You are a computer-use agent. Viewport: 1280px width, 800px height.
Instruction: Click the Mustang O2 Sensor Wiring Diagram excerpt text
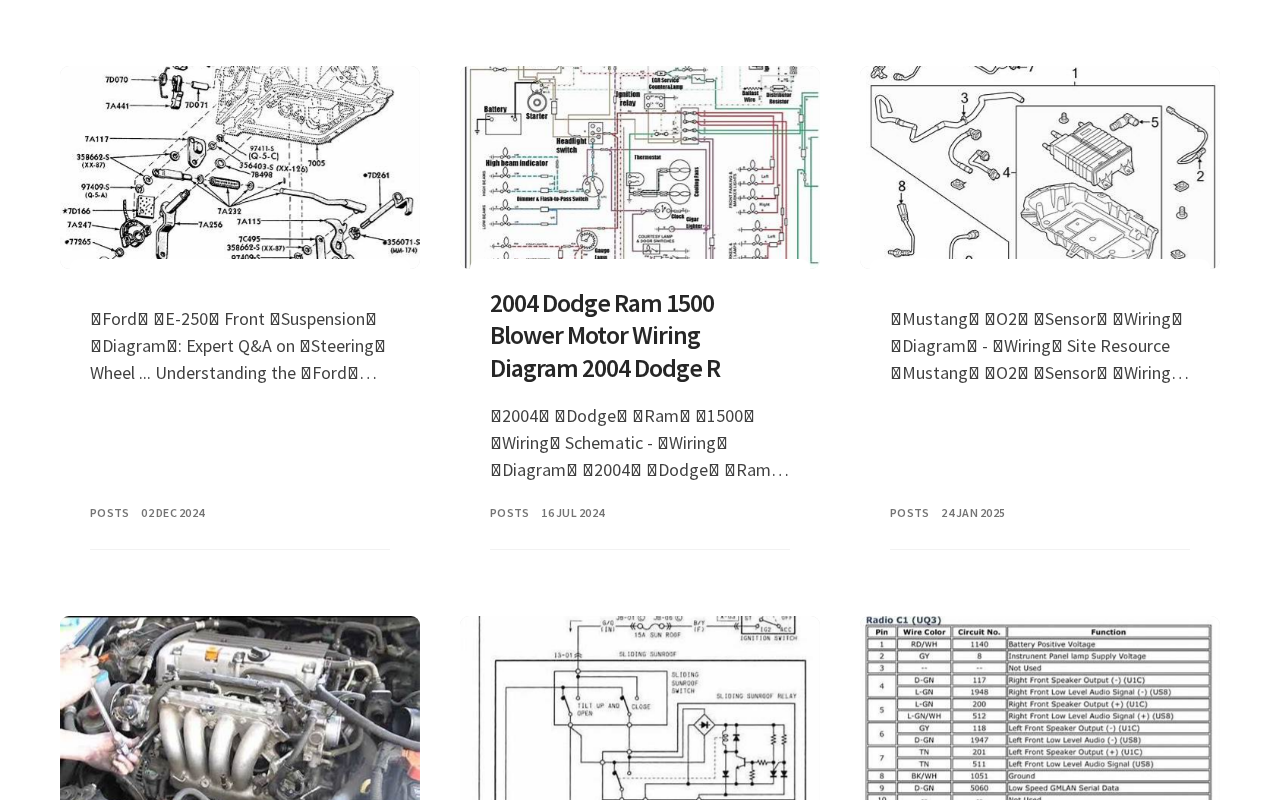click(x=1039, y=345)
